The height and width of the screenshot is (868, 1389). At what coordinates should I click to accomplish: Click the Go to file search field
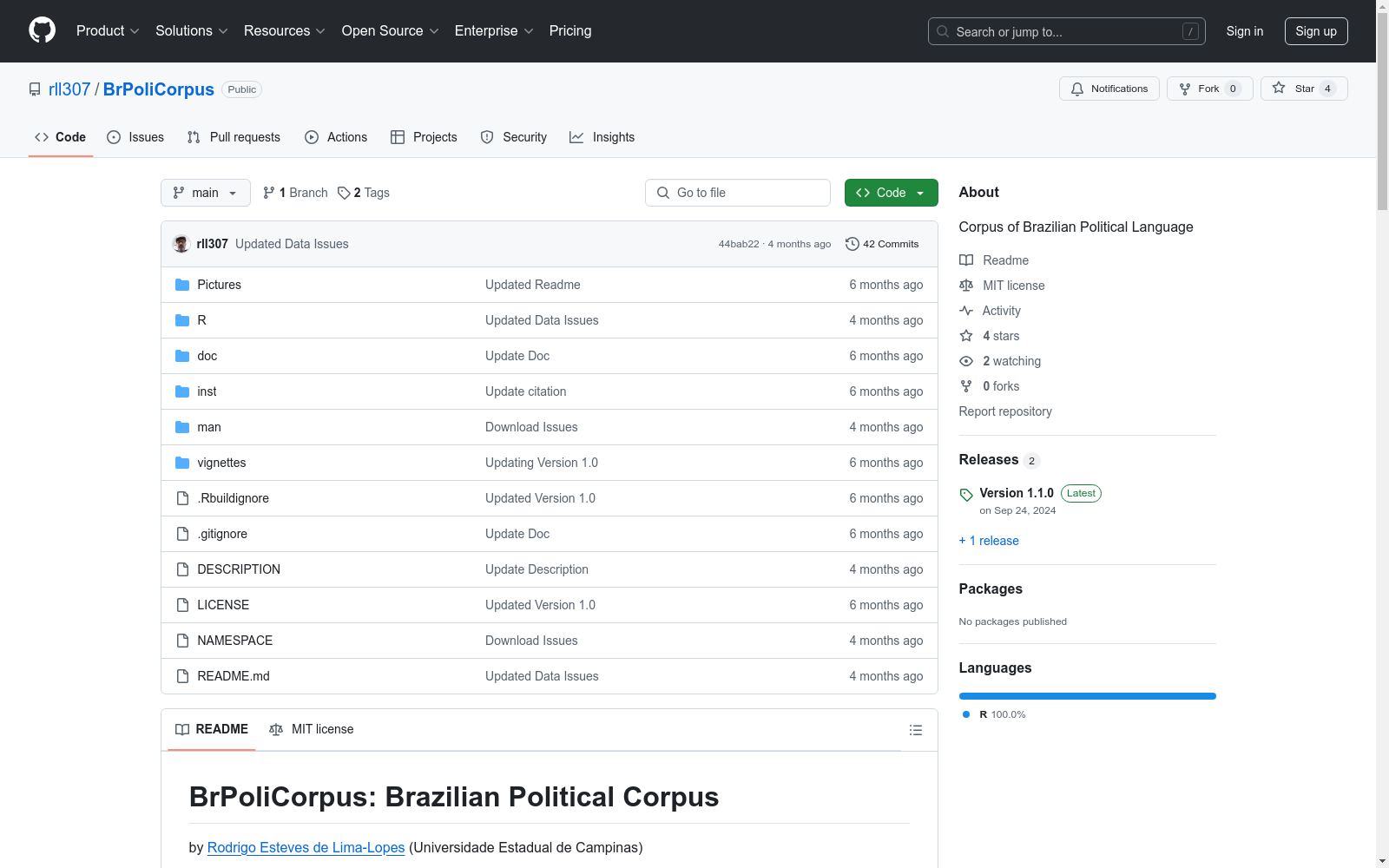[738, 193]
